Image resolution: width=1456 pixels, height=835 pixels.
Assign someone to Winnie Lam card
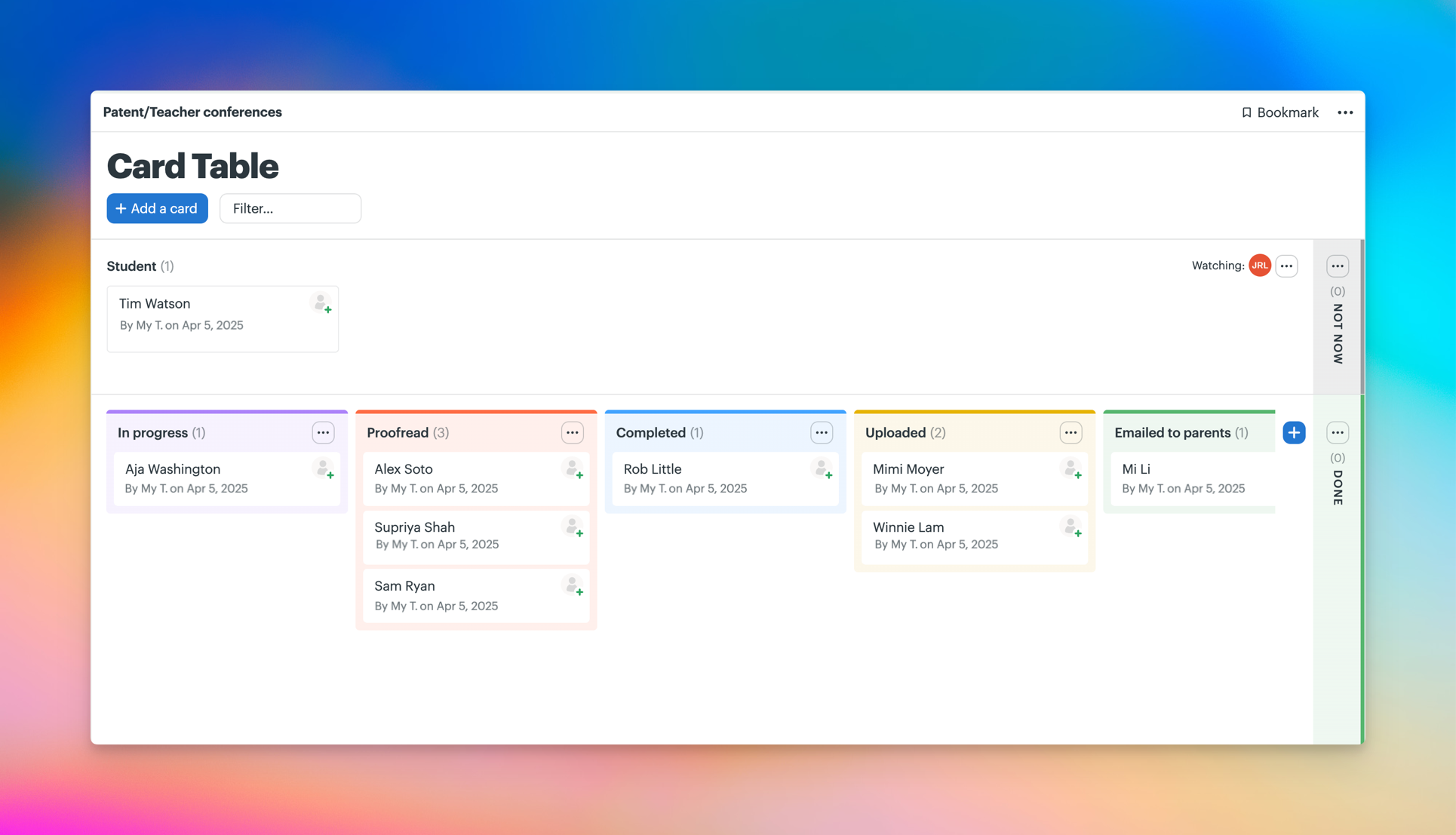[1072, 527]
